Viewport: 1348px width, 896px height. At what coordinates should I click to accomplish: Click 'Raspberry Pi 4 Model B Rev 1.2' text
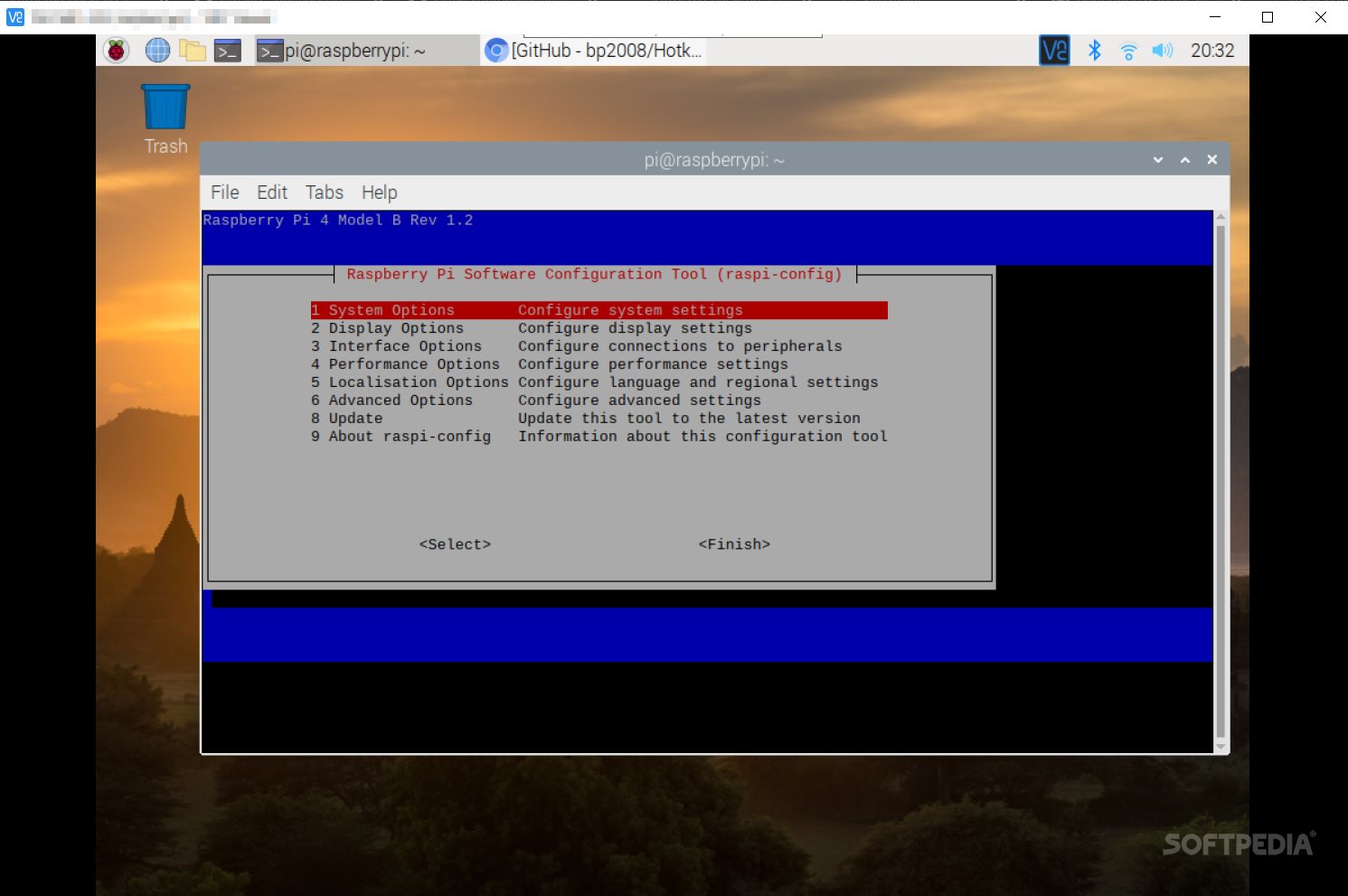tap(338, 220)
